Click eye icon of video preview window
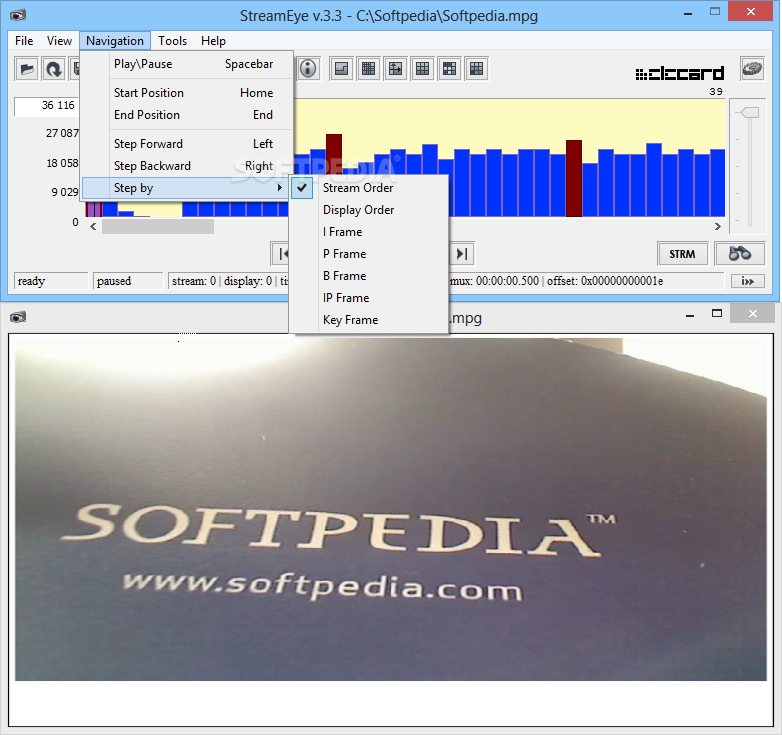 pos(18,317)
